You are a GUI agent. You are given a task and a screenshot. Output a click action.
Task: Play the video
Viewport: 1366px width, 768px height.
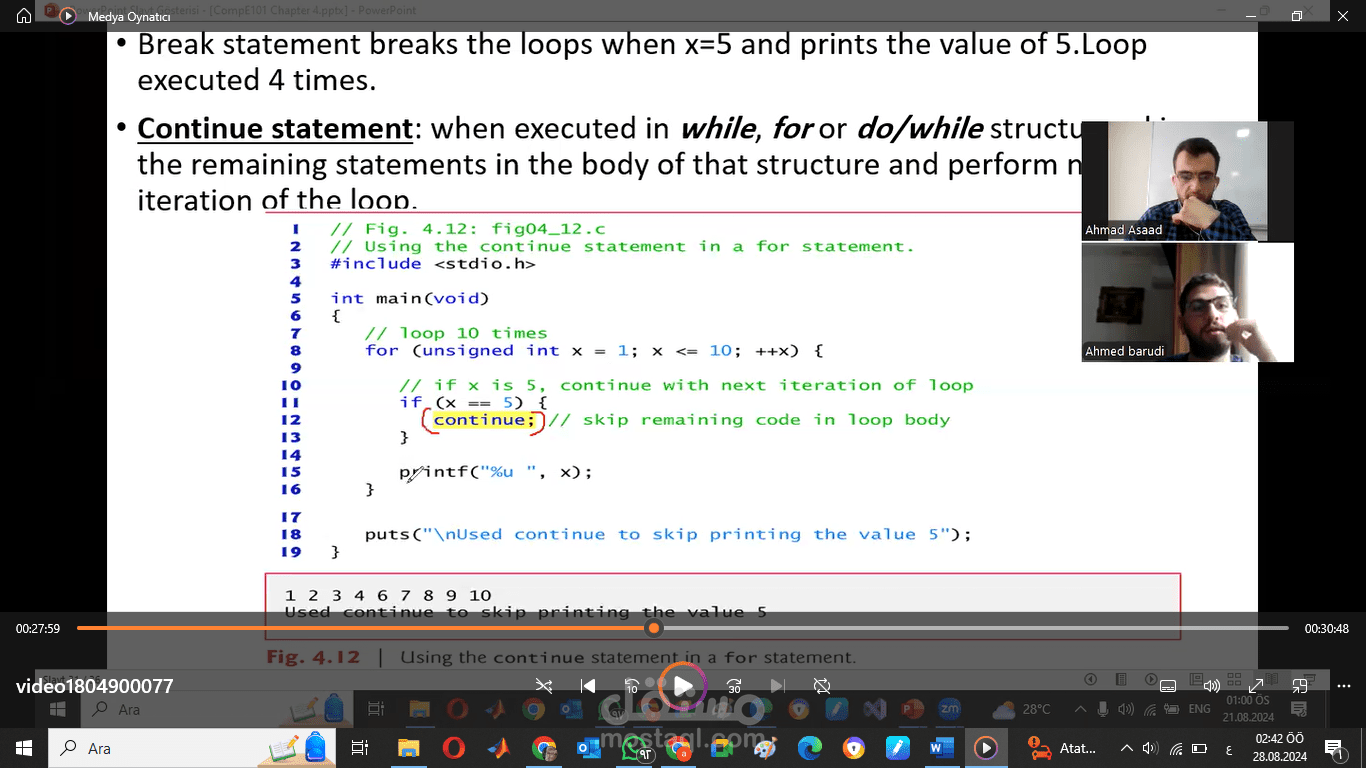[683, 686]
